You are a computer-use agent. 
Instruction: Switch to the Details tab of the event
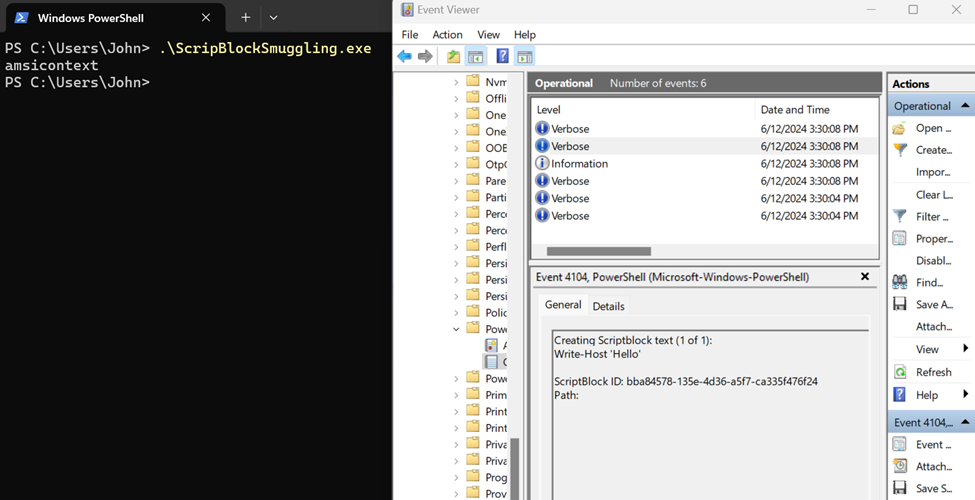tap(608, 306)
